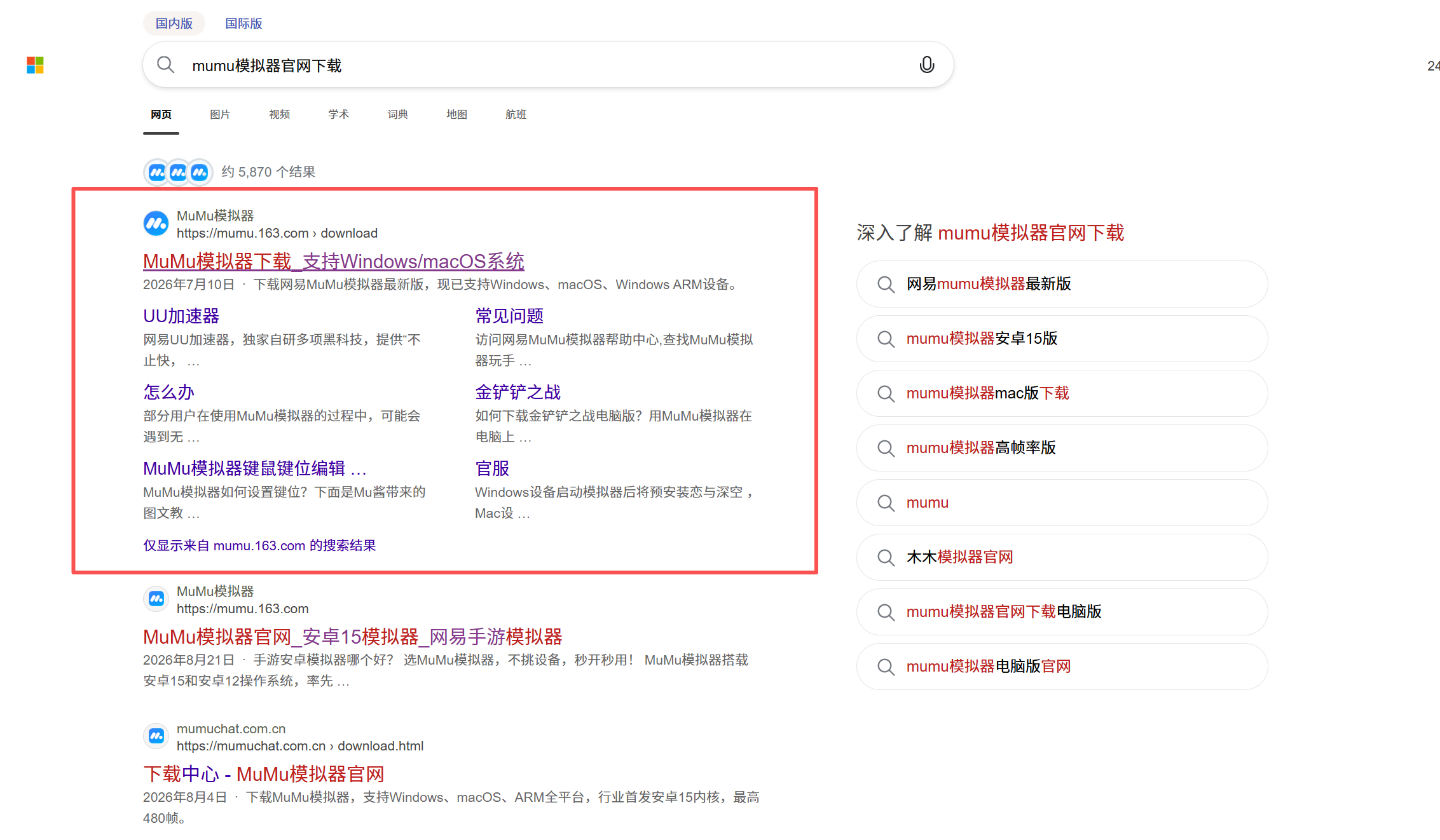Select the plain mumu related search

[x=1062, y=503]
